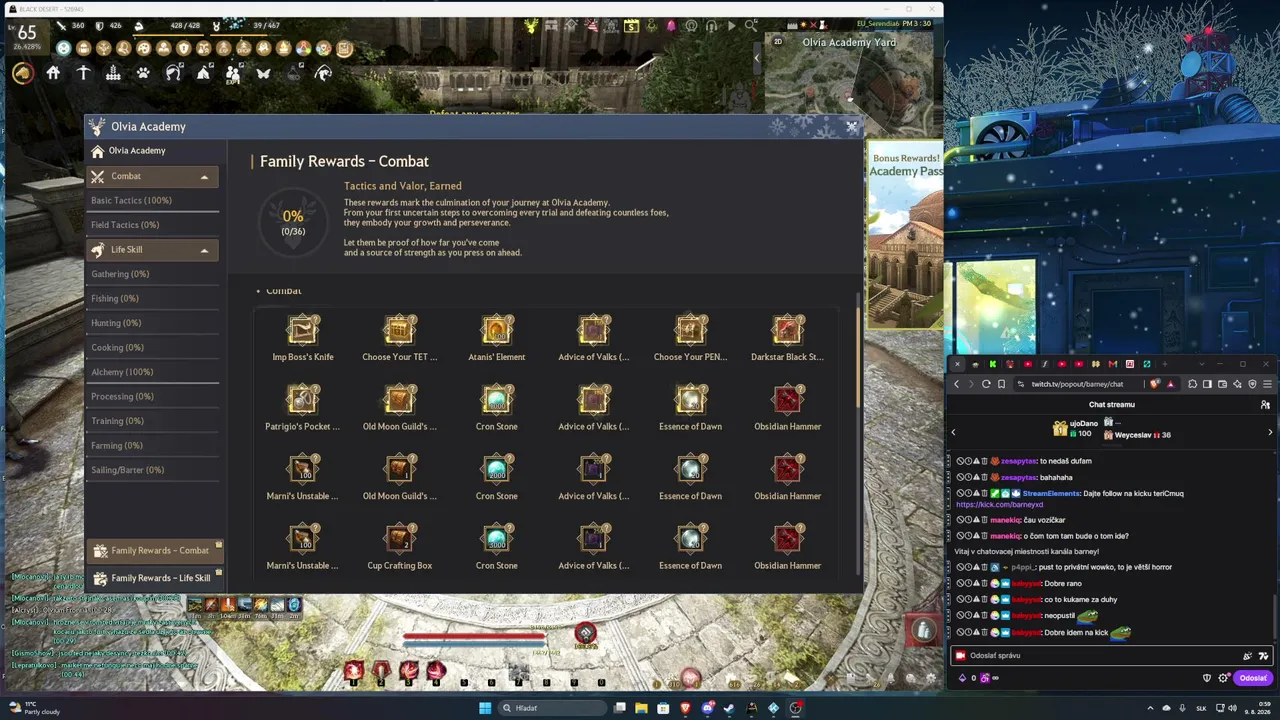This screenshot has height=720, width=1280.
Task: Click the fence farm icon in HUD
Action: (x=113, y=73)
